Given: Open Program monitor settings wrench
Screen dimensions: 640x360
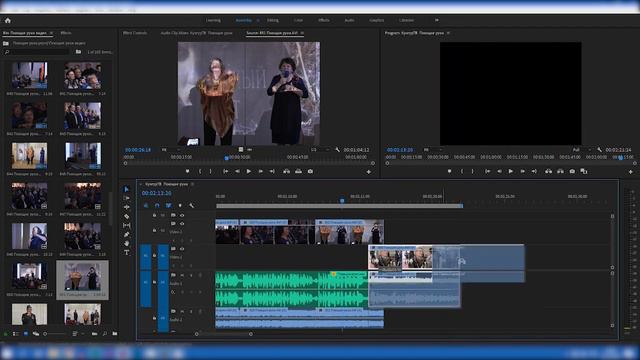Looking at the screenshot, I should 599,150.
